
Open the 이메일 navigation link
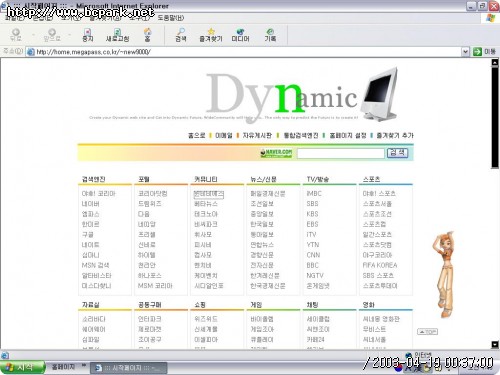[224, 135]
